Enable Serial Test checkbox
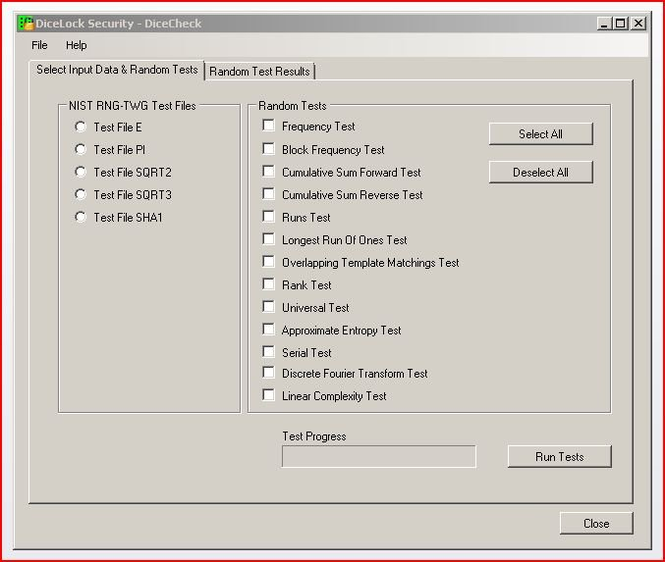The image size is (665, 562). [x=268, y=352]
